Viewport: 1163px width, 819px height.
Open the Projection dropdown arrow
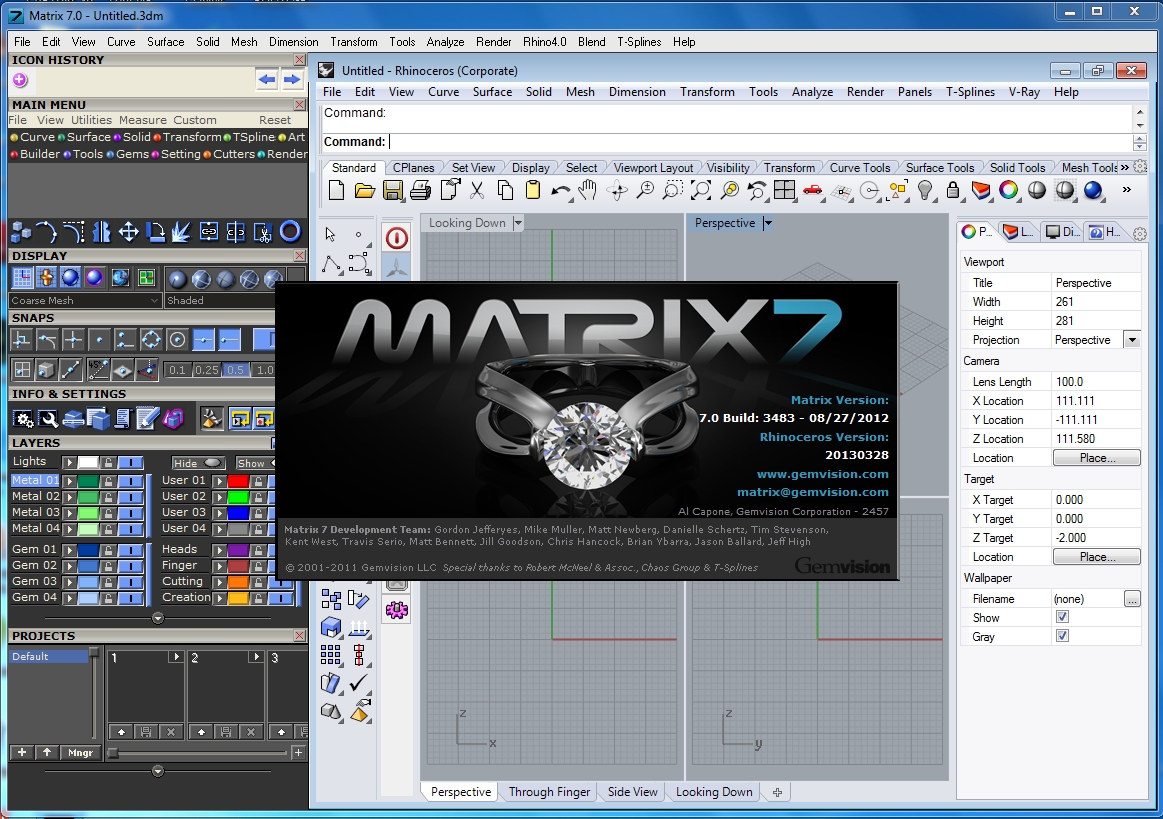pos(1132,340)
